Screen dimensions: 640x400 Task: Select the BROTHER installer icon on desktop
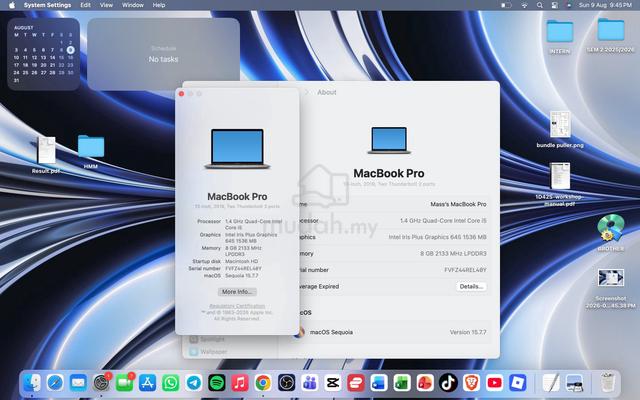(x=611, y=227)
